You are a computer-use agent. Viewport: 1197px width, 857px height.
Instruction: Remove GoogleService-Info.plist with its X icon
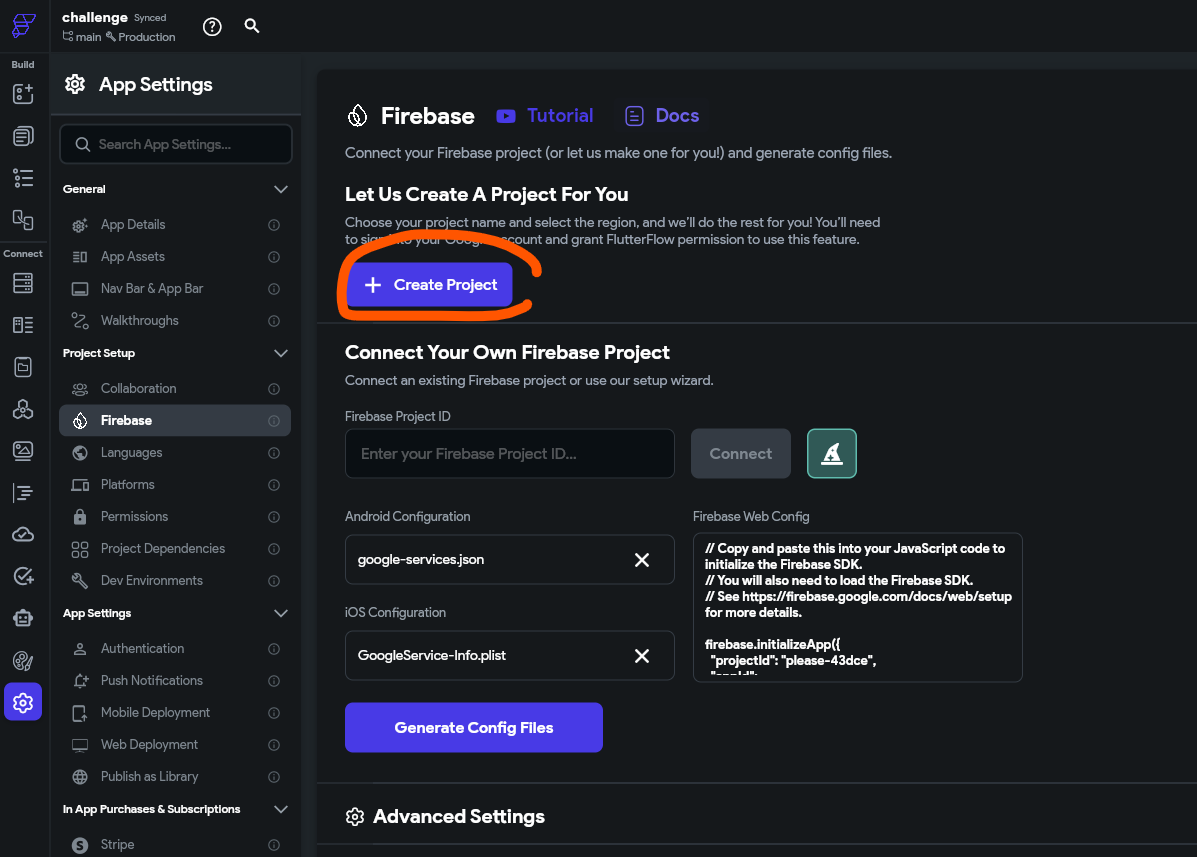(x=642, y=656)
